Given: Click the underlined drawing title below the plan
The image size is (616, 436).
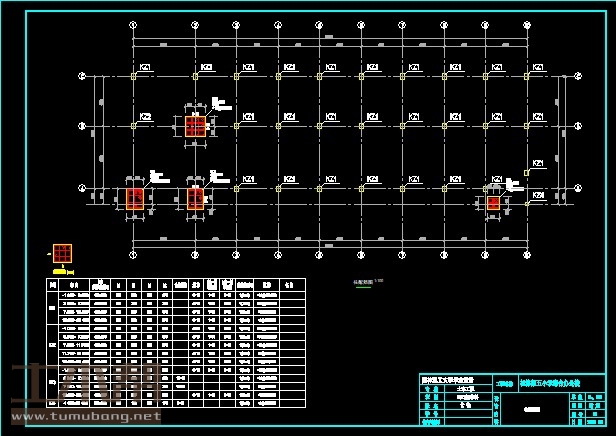Looking at the screenshot, I should click(367, 283).
